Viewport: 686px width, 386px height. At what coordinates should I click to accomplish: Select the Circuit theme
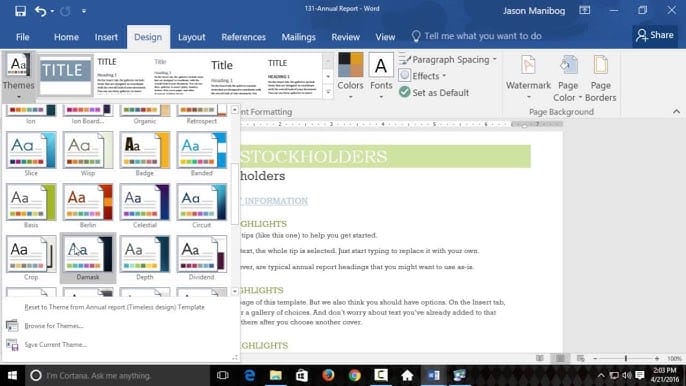click(x=202, y=206)
